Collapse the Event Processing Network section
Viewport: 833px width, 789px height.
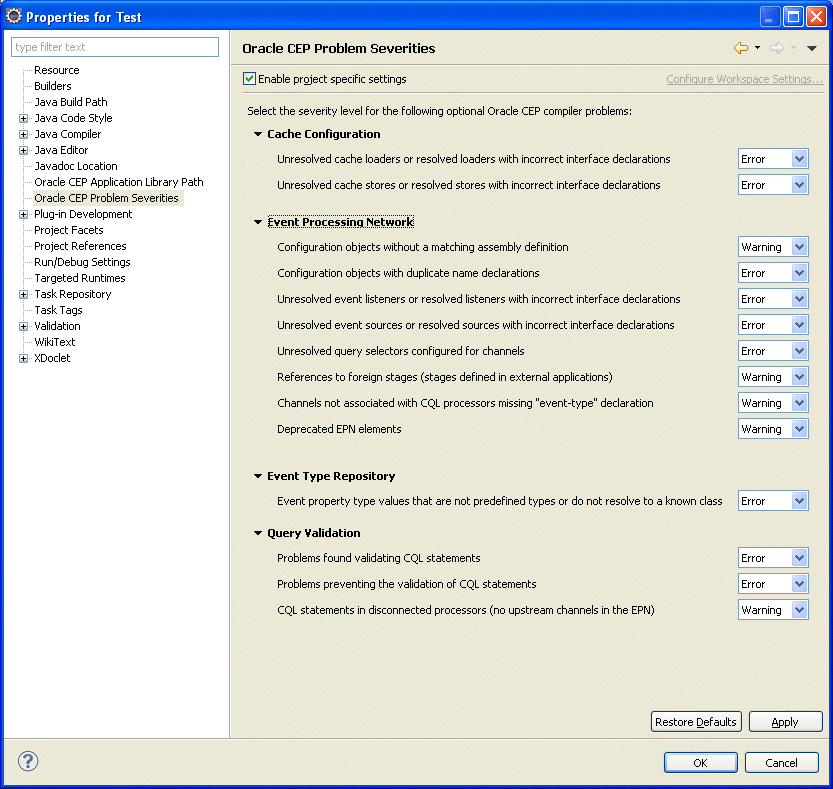point(258,222)
